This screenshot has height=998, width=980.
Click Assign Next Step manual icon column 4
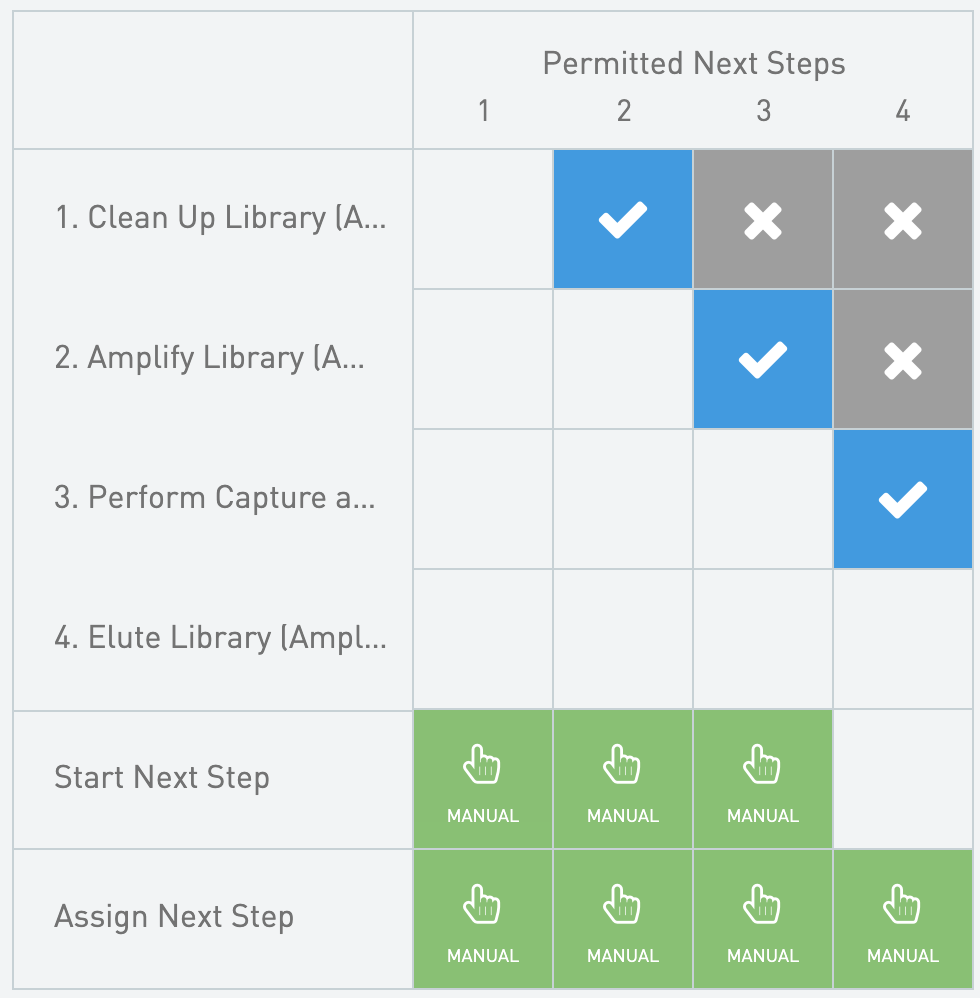[902, 919]
